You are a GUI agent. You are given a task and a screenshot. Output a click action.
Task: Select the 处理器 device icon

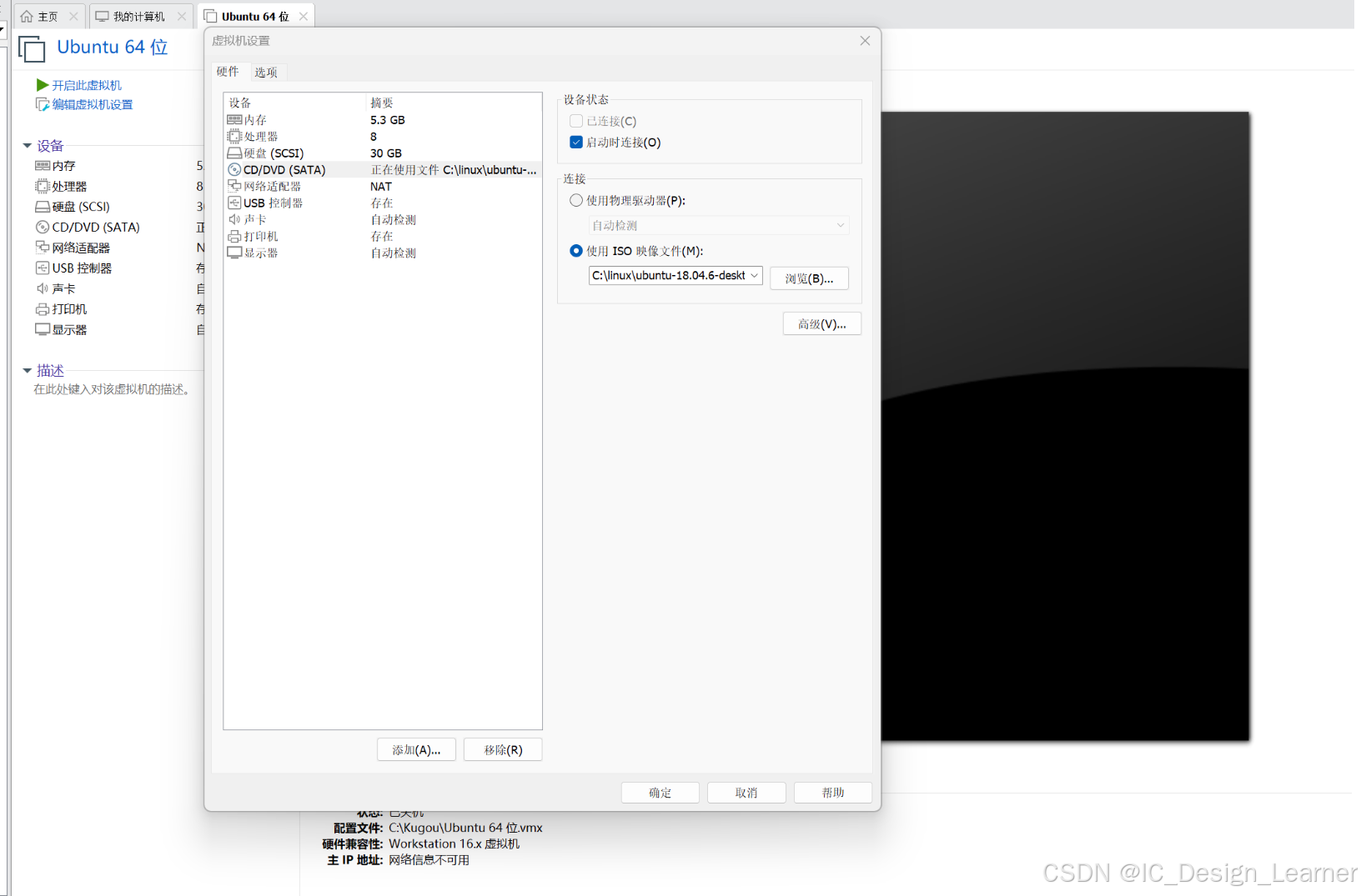(234, 136)
